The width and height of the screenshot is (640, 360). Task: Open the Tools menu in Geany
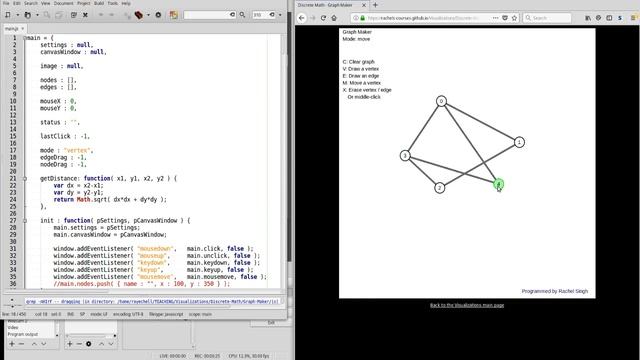[x=113, y=3]
